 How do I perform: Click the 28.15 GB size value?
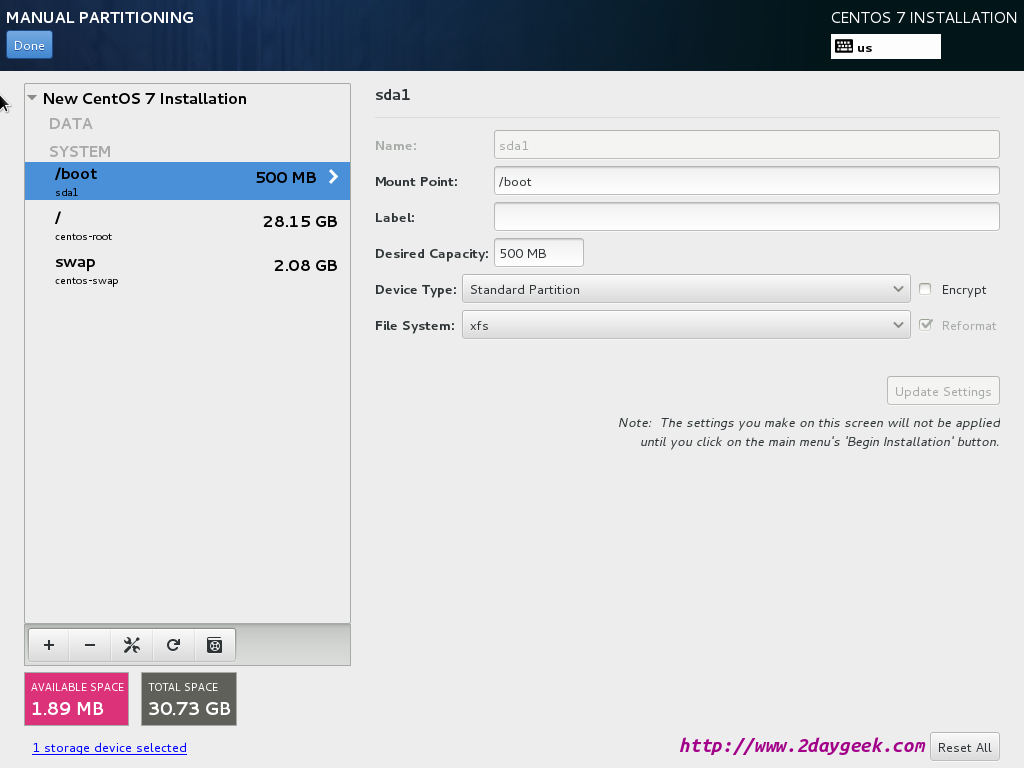point(300,221)
